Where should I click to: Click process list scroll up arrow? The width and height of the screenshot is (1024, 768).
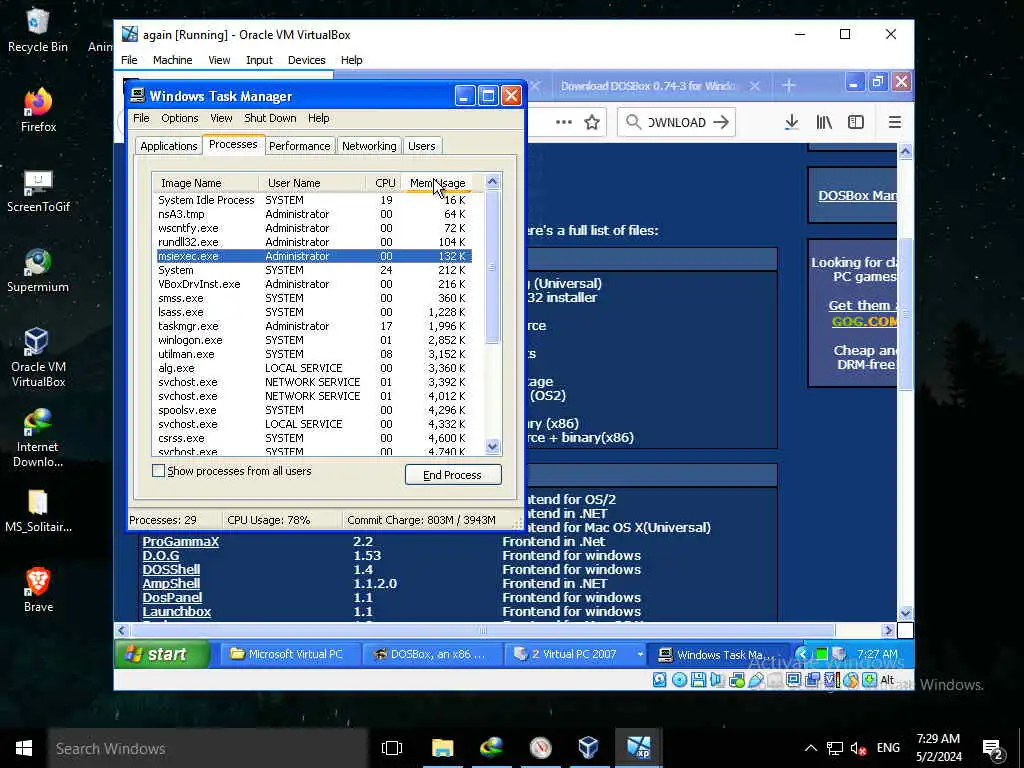pos(492,182)
